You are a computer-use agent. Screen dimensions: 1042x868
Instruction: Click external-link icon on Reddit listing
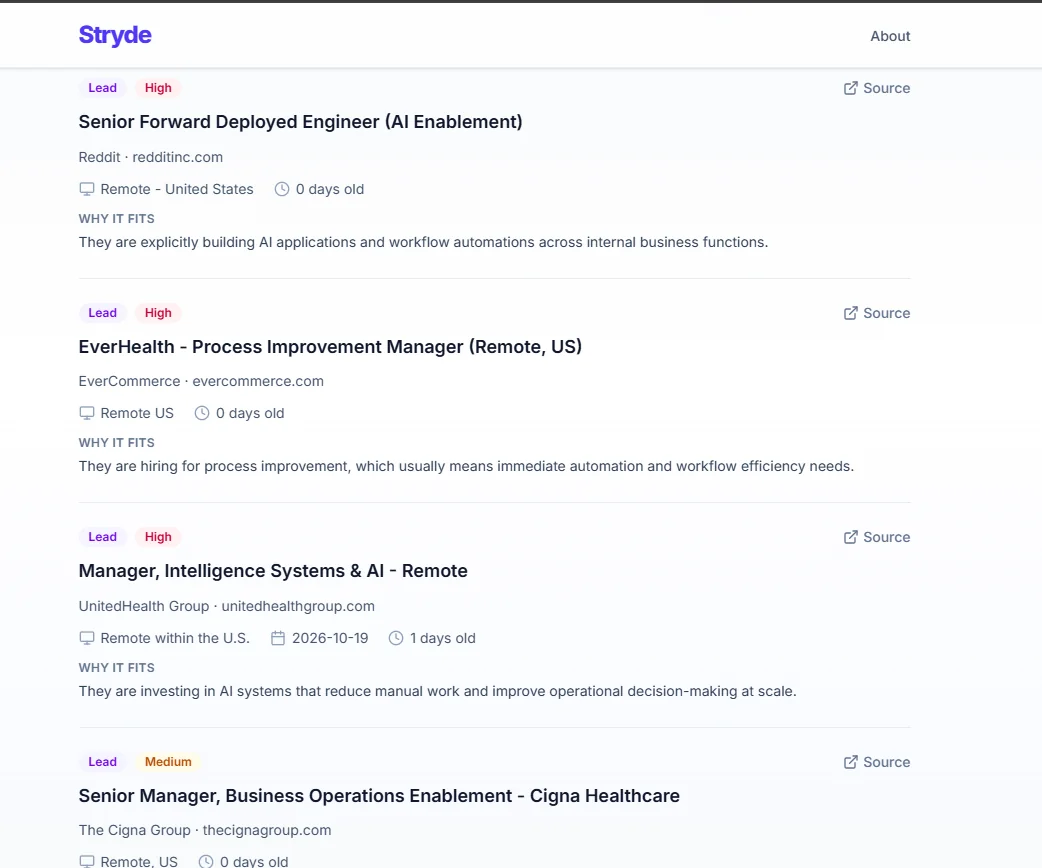click(x=851, y=88)
